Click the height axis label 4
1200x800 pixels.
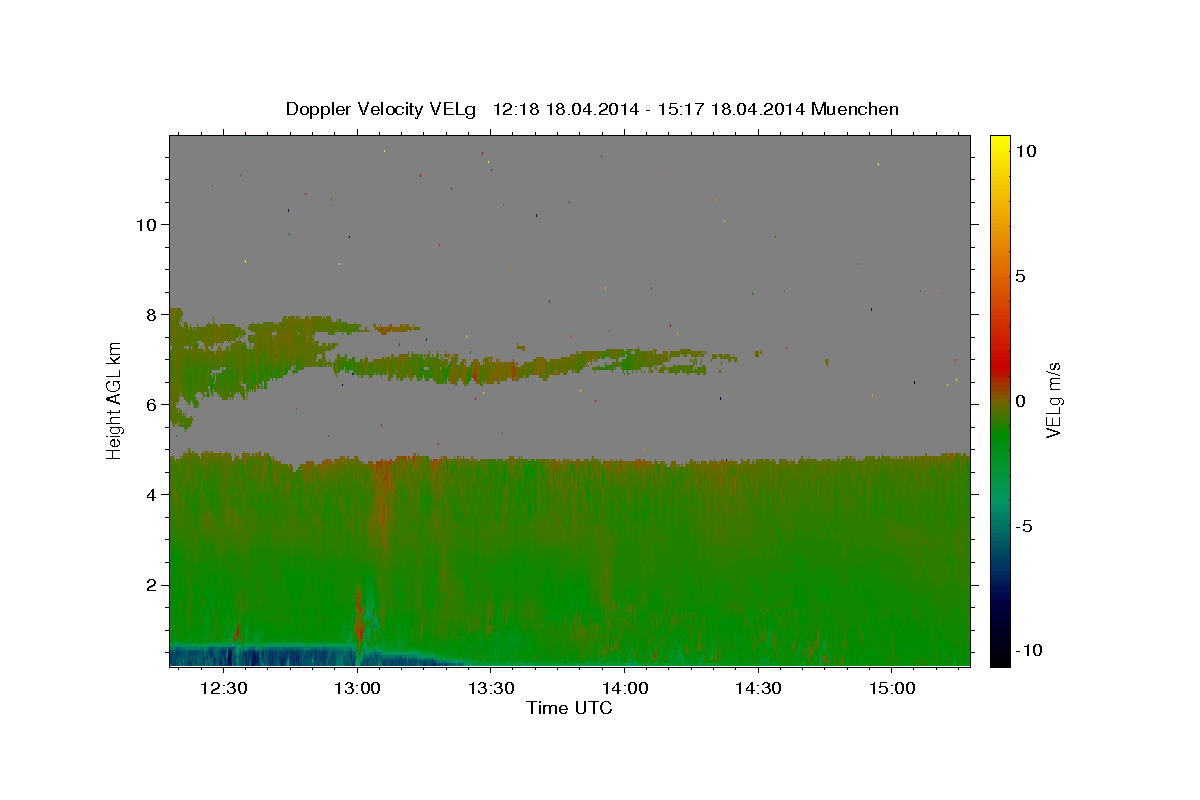pos(152,494)
